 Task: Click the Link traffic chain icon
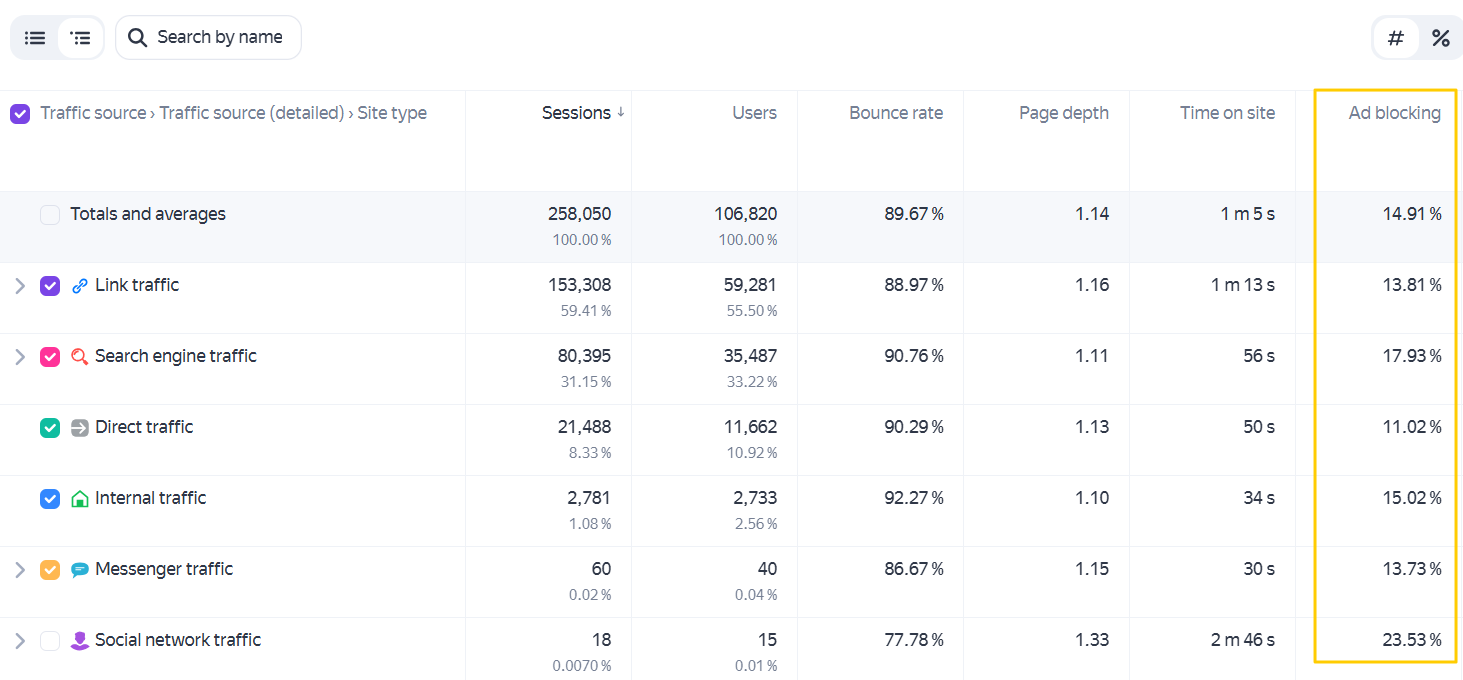(80, 286)
